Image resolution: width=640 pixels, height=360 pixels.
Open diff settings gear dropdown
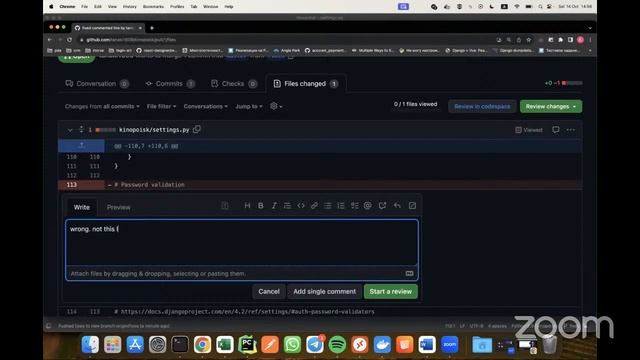pos(276,106)
